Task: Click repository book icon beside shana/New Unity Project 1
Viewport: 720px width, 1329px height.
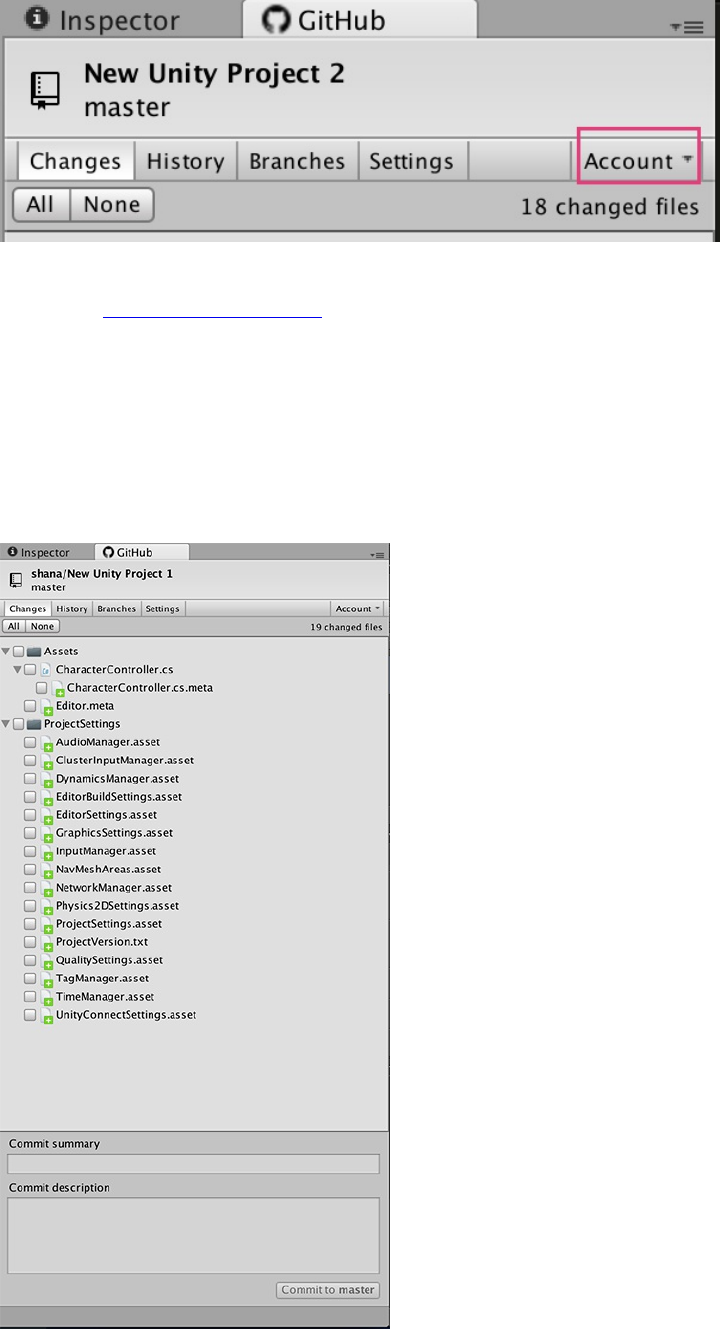Action: tap(16, 580)
